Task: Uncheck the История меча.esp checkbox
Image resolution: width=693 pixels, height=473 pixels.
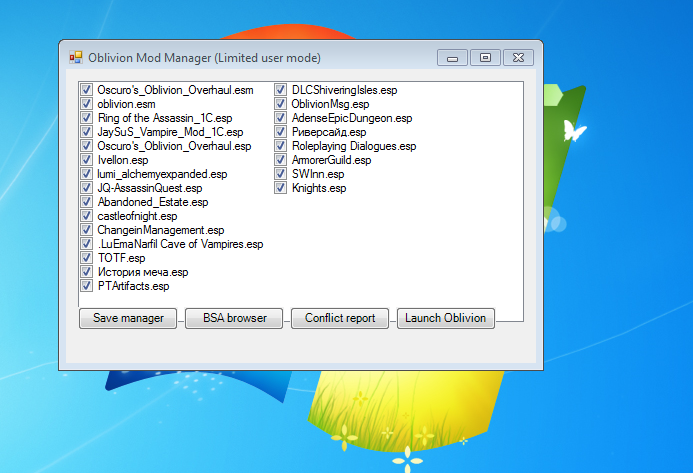Action: [86, 272]
